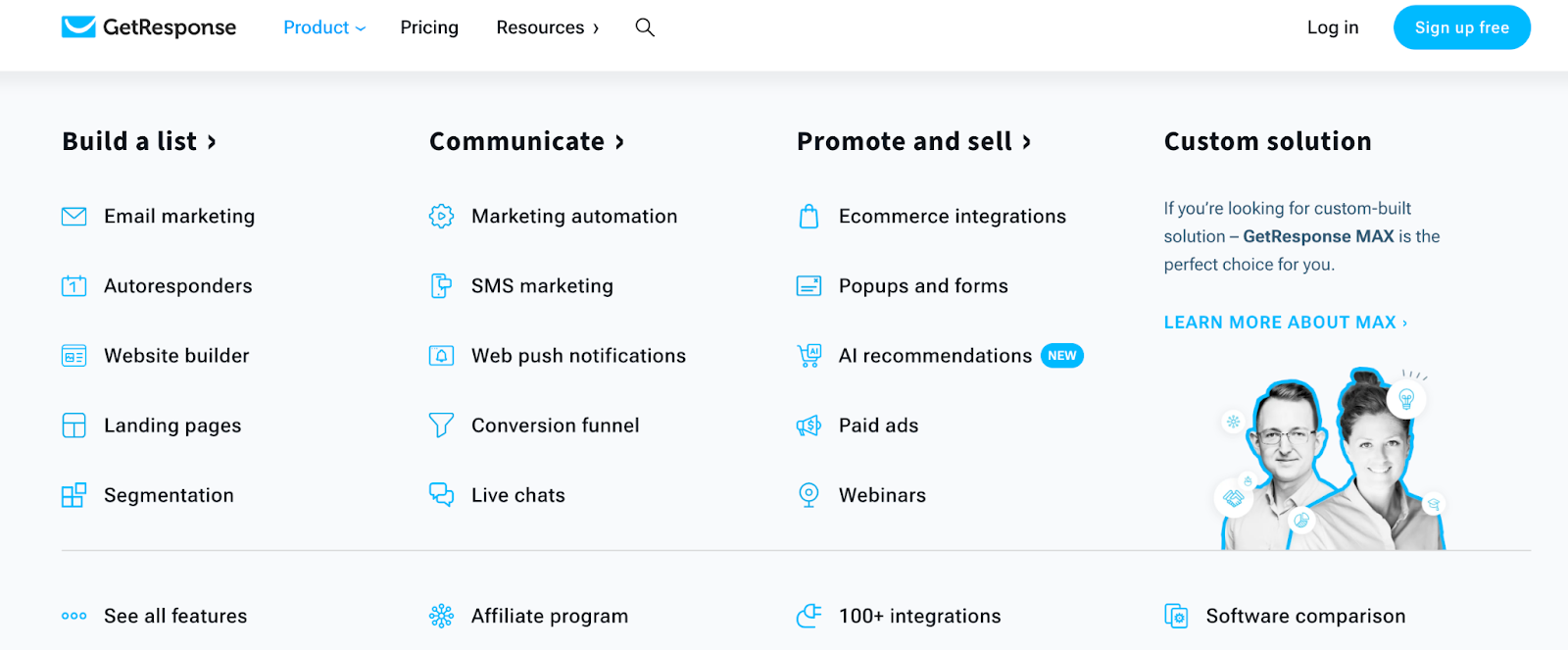Click the Autoresponders calendar icon
This screenshot has height=650, width=1568.
[74, 286]
